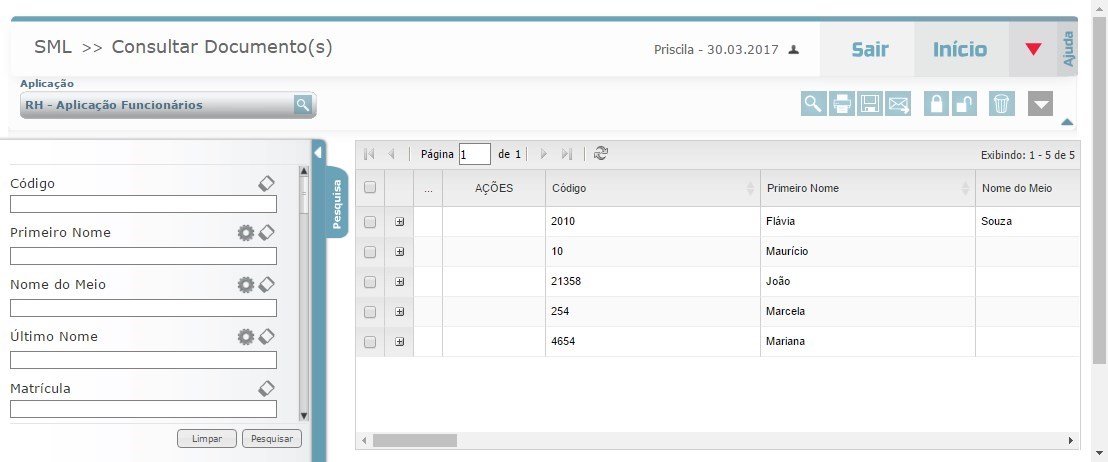Tick the checkbox for row 2010

point(370,222)
